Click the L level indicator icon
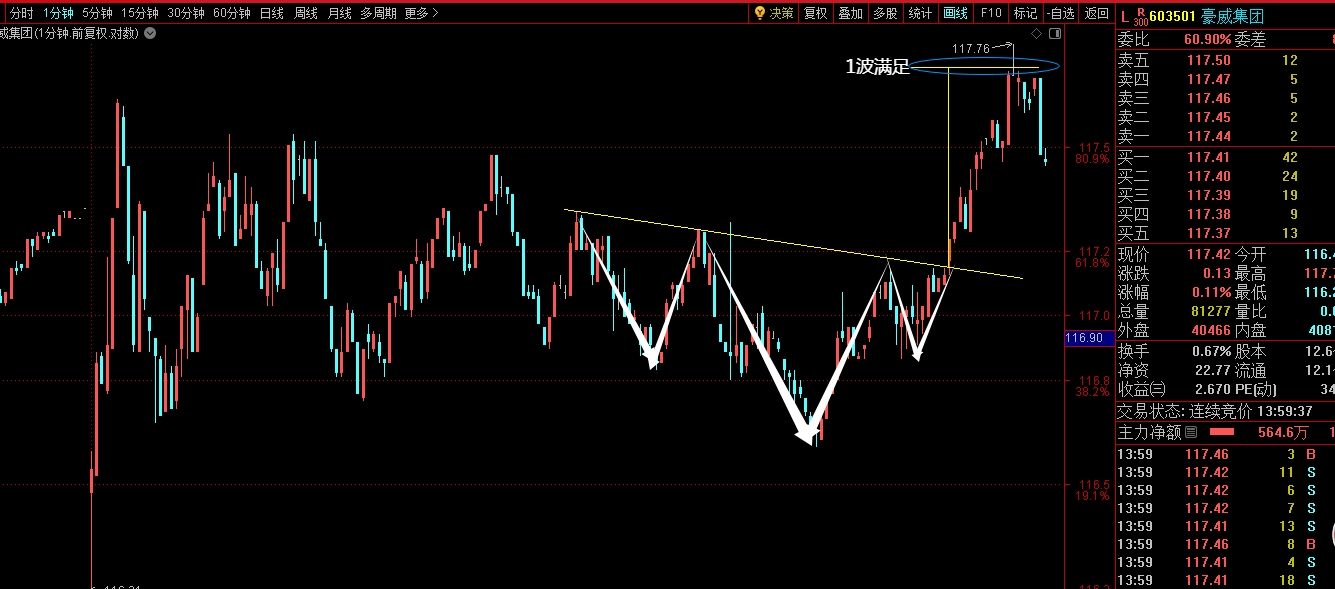 pos(1124,16)
